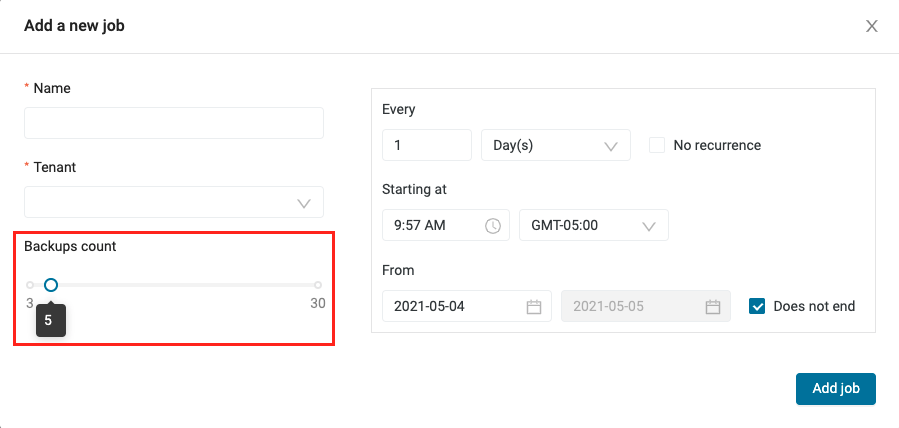The height and width of the screenshot is (428, 899).
Task: Enable the No recurrence checkbox
Action: tap(657, 145)
